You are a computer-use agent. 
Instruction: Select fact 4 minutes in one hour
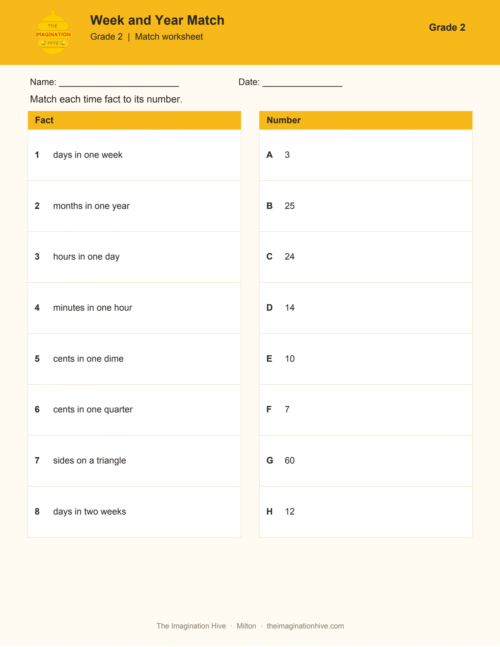pos(134,308)
